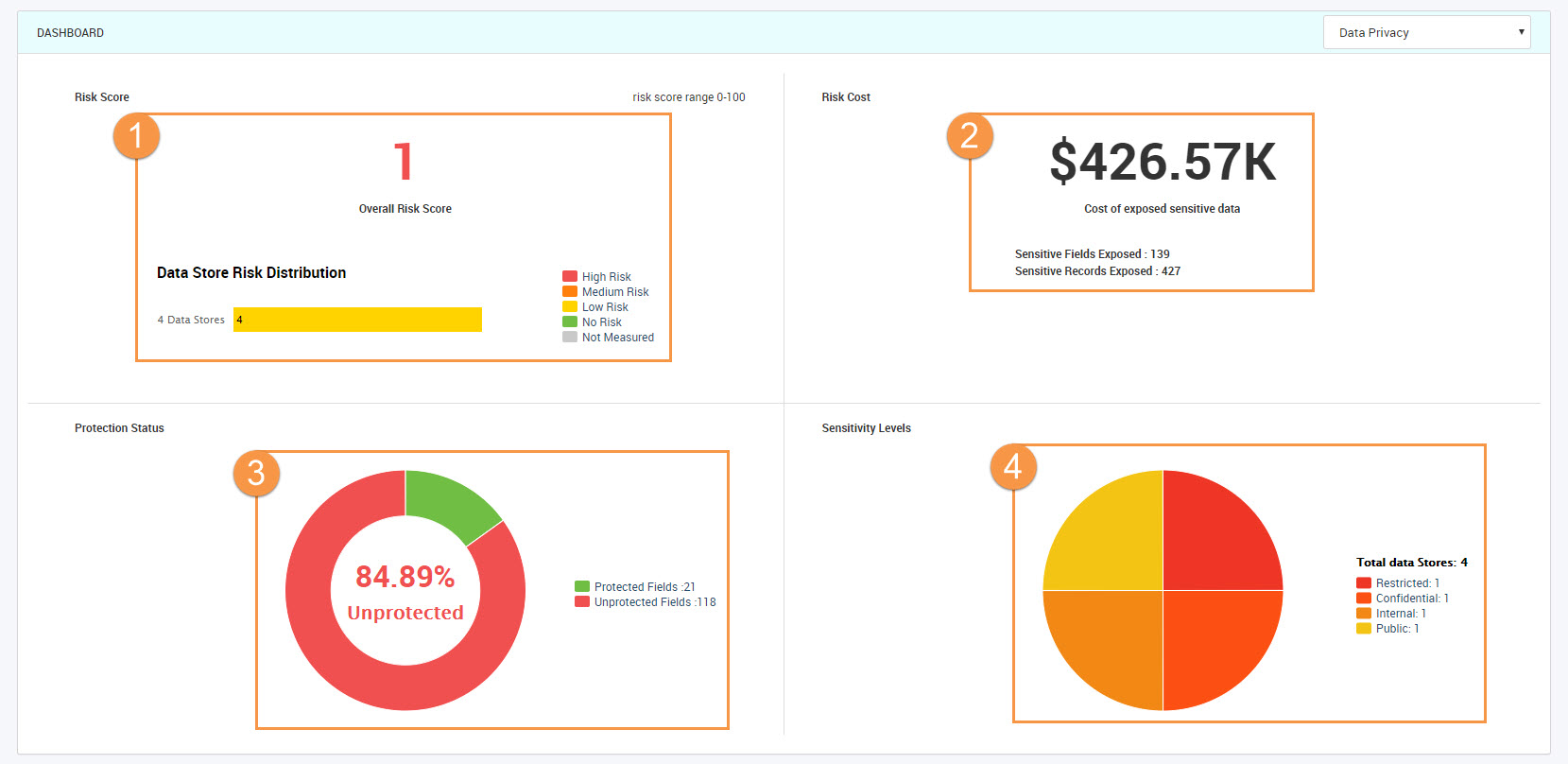Screen dimensions: 1568x764
Task: Click the Protection Status section heading
Action: pyautogui.click(x=119, y=428)
